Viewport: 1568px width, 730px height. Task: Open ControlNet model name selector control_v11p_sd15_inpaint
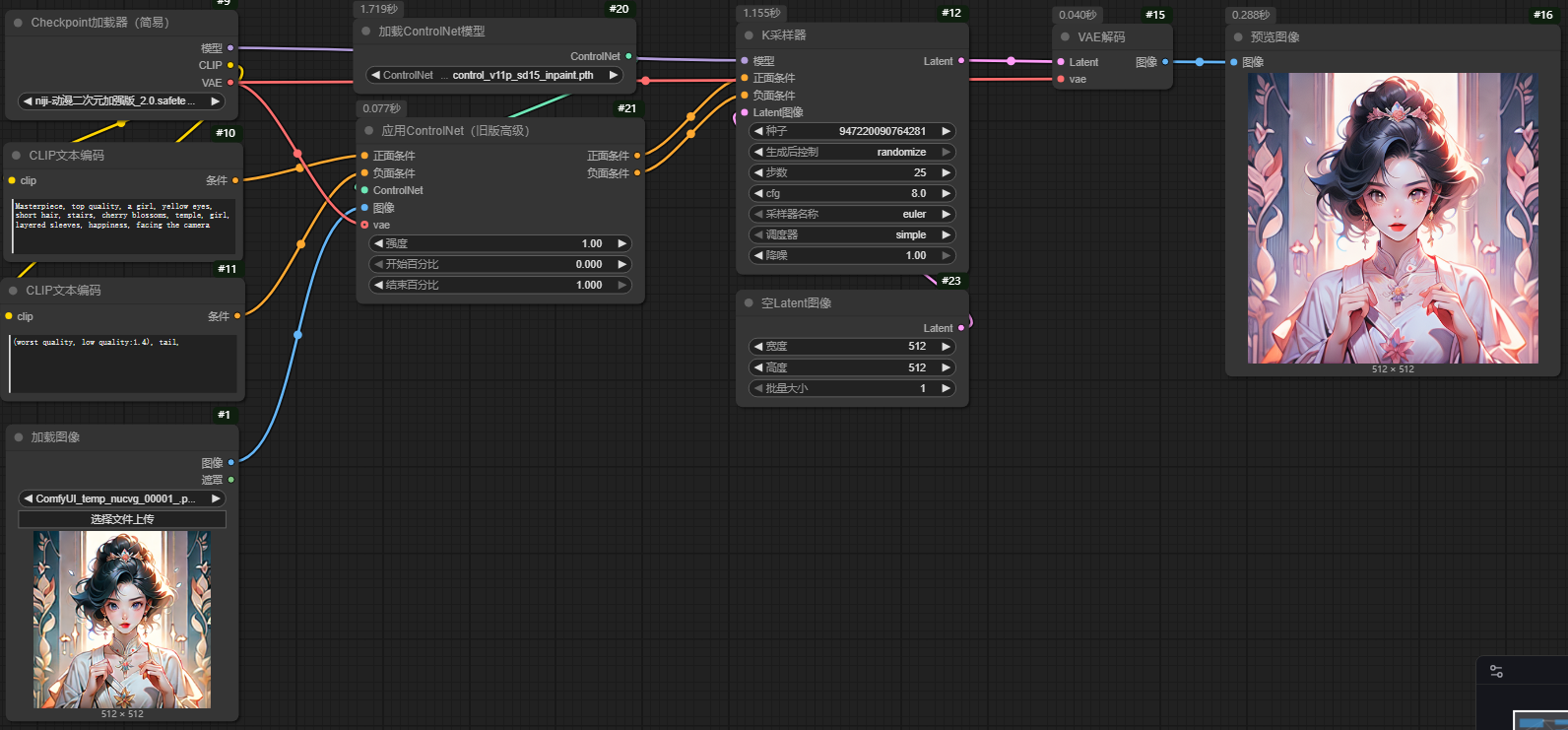click(x=522, y=75)
